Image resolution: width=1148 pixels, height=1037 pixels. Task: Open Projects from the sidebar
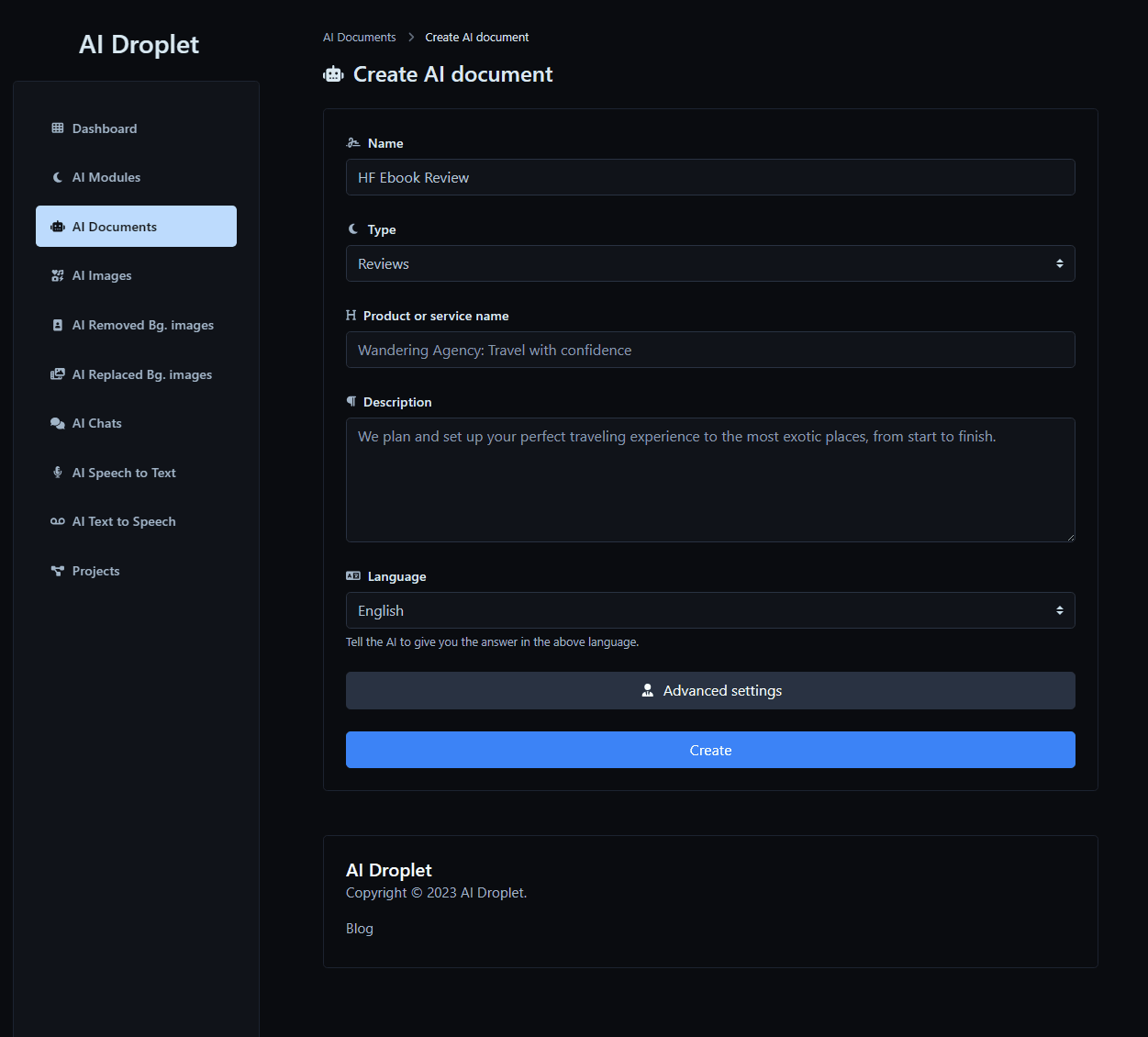coord(136,571)
